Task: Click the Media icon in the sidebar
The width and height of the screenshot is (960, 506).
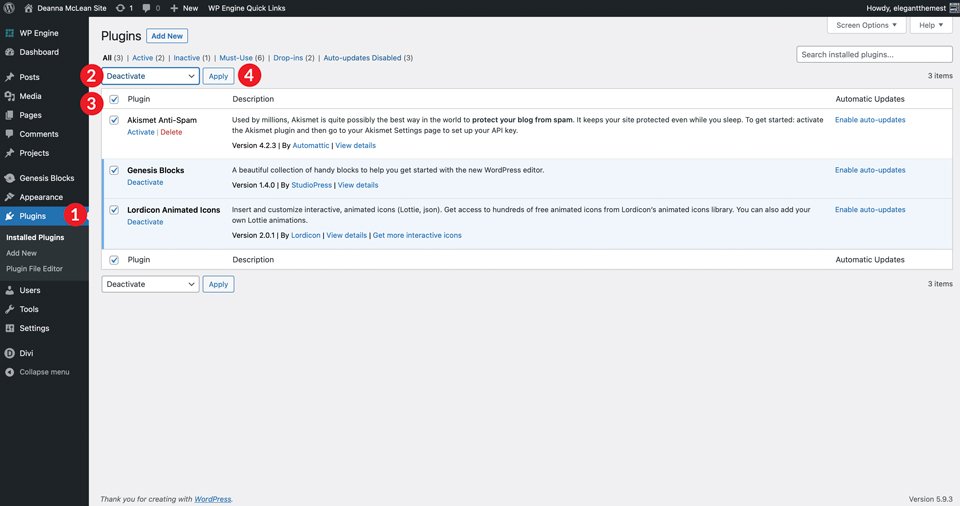Action: (x=9, y=96)
